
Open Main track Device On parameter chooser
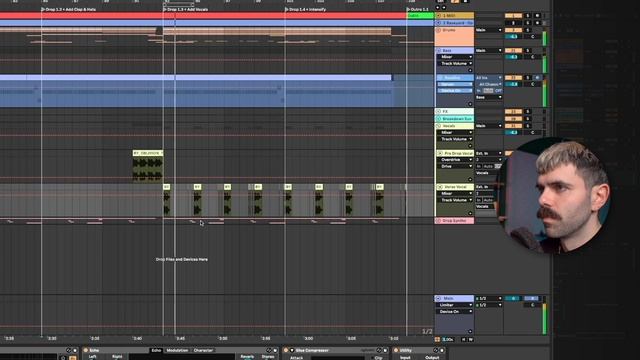[455, 311]
